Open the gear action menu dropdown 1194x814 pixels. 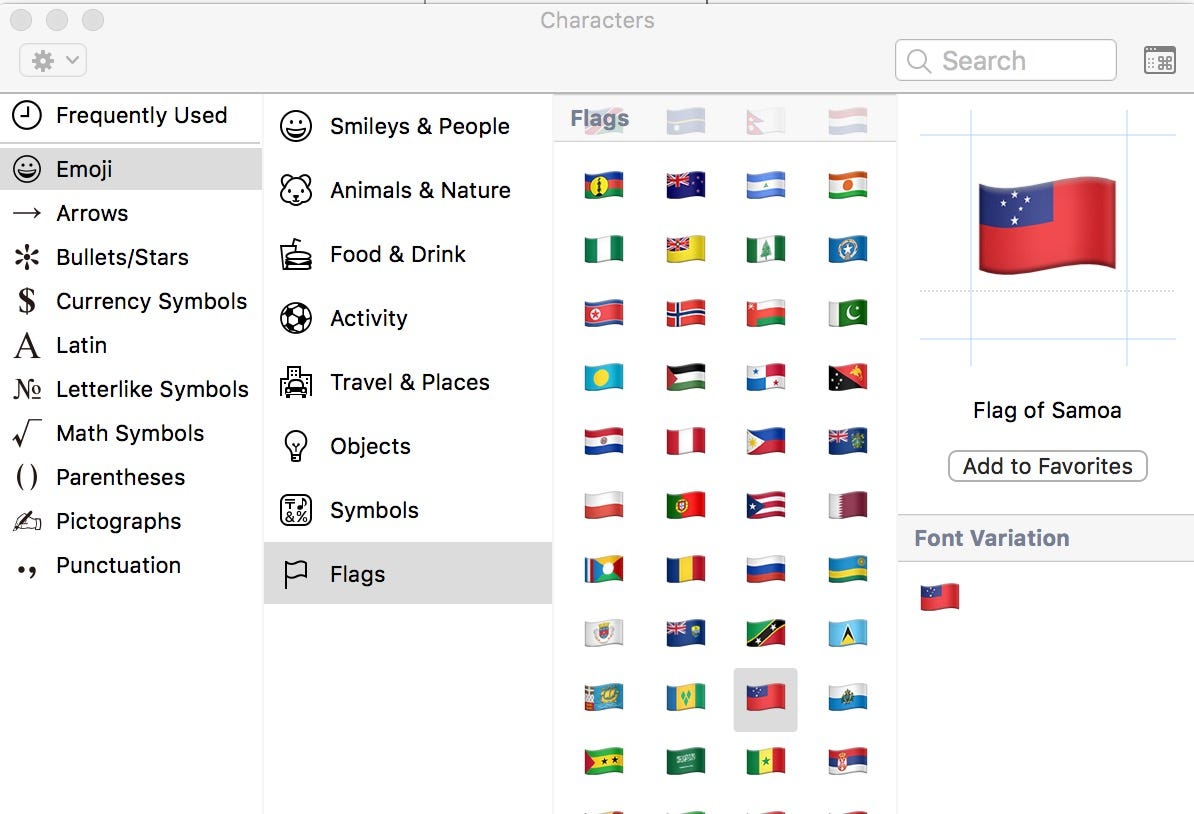(53, 60)
